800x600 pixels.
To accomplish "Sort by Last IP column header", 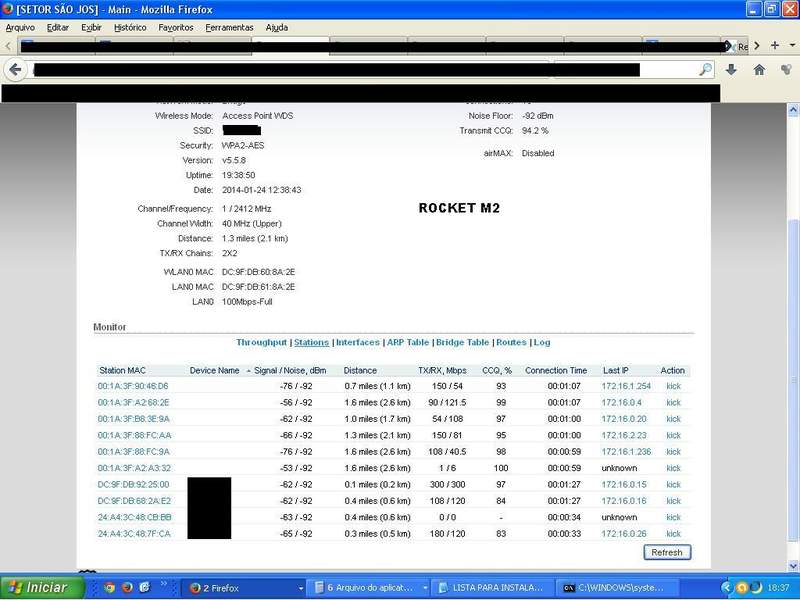I will [x=616, y=371].
